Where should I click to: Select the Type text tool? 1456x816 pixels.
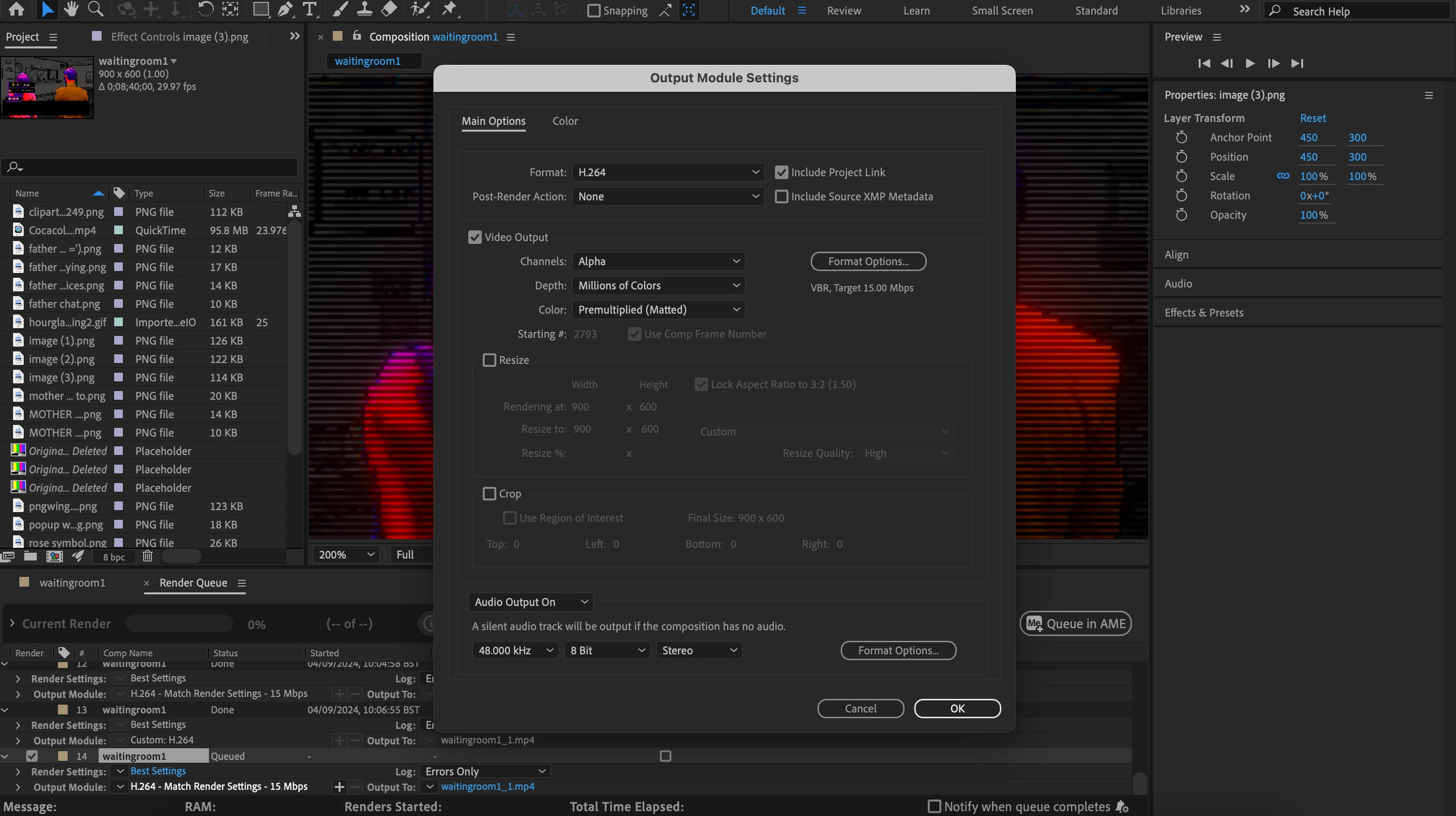309,9
